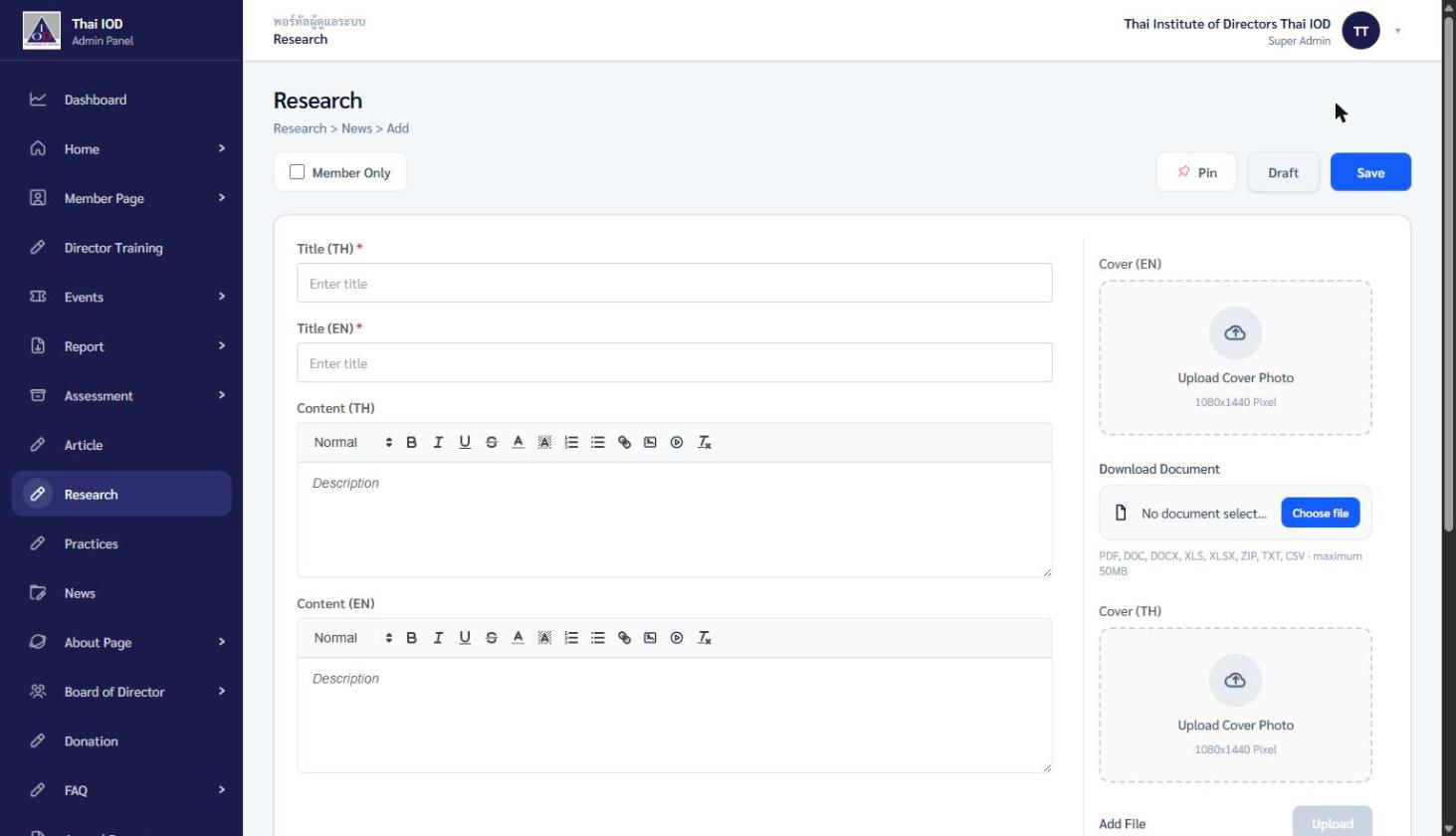Insert bullet list in Content (TH) editor
Screen dimensions: 1456x836
coord(597,442)
